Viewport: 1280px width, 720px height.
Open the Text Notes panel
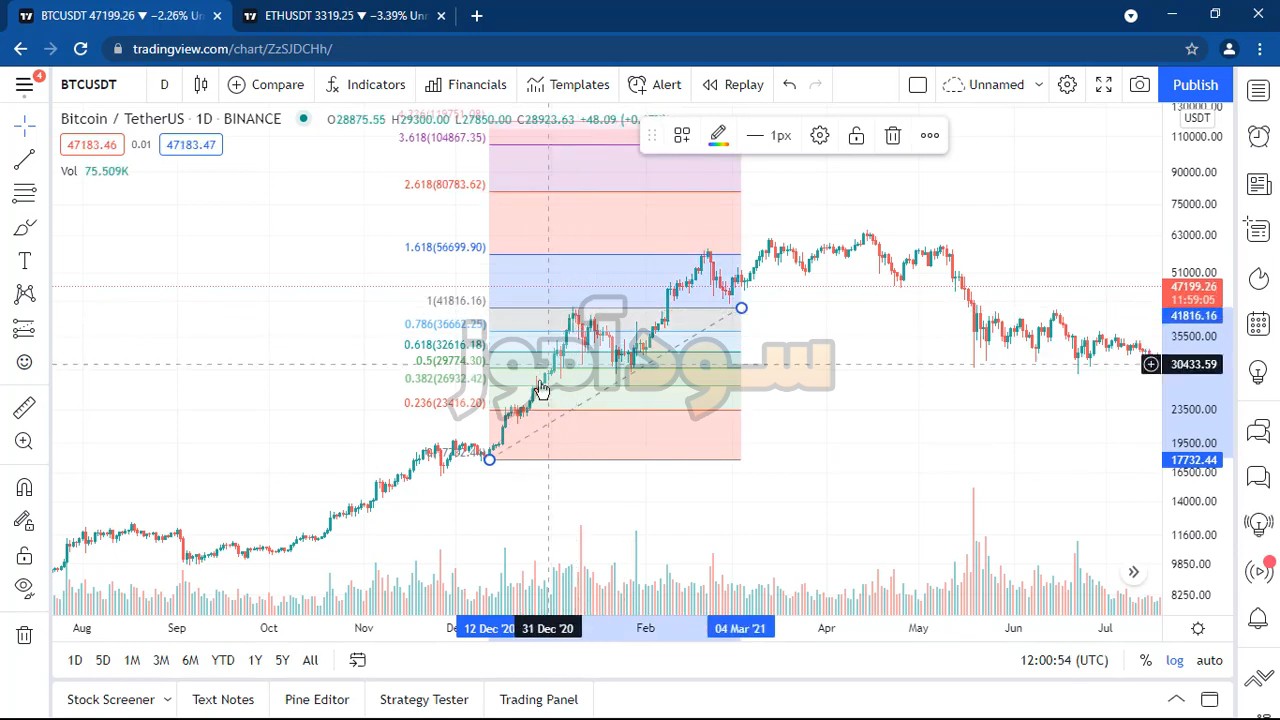(x=223, y=700)
